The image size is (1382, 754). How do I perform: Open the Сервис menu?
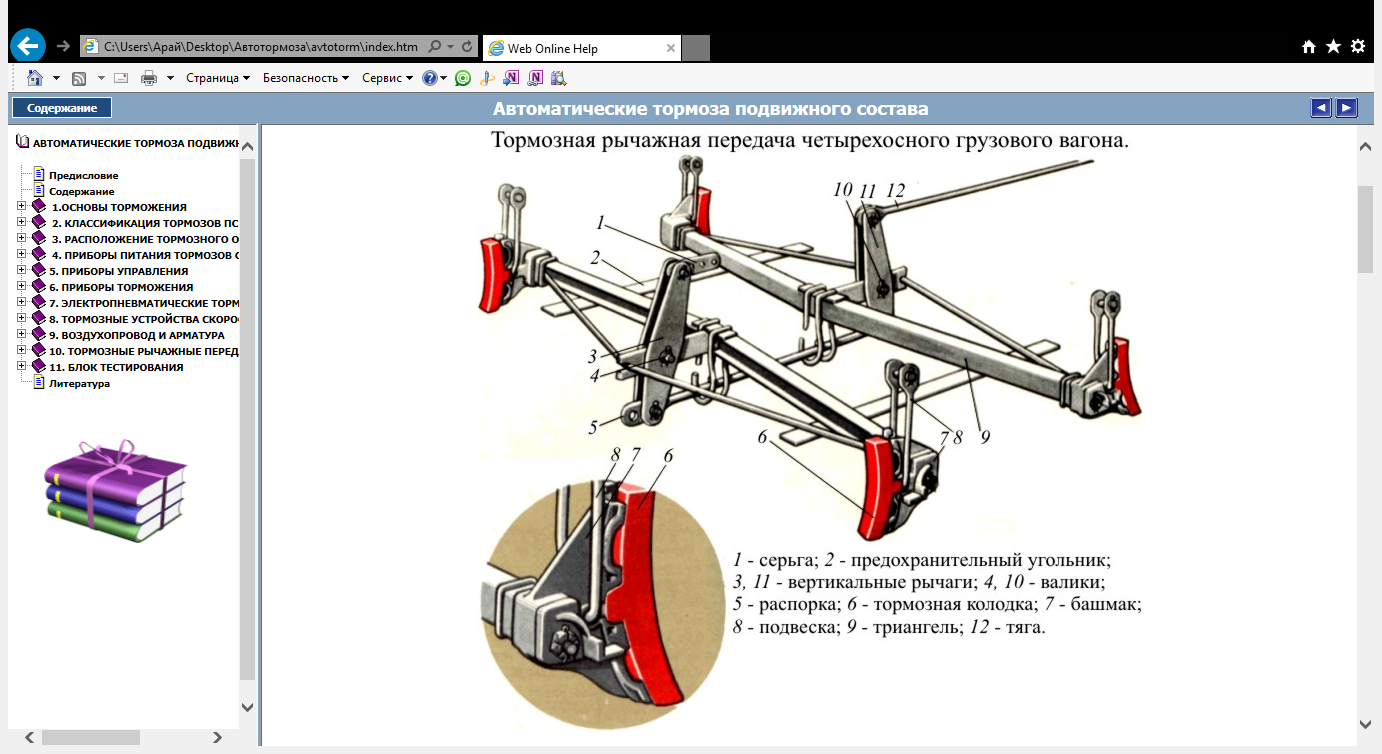(387, 78)
